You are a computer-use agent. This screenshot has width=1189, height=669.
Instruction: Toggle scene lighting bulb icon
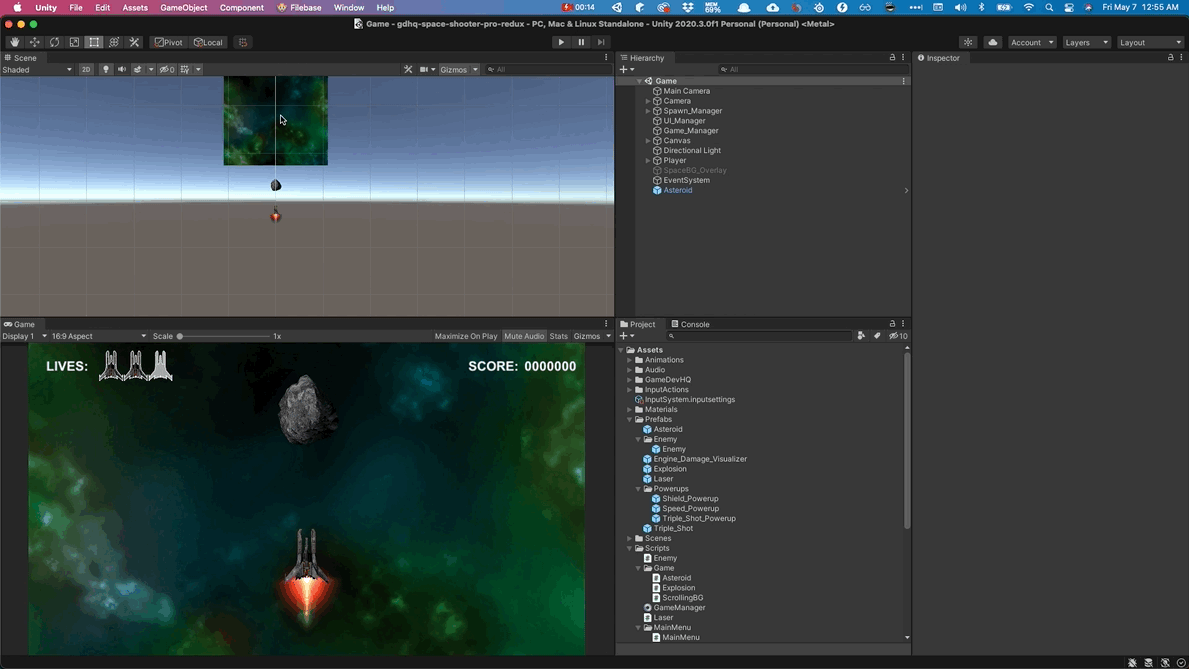[x=105, y=69]
